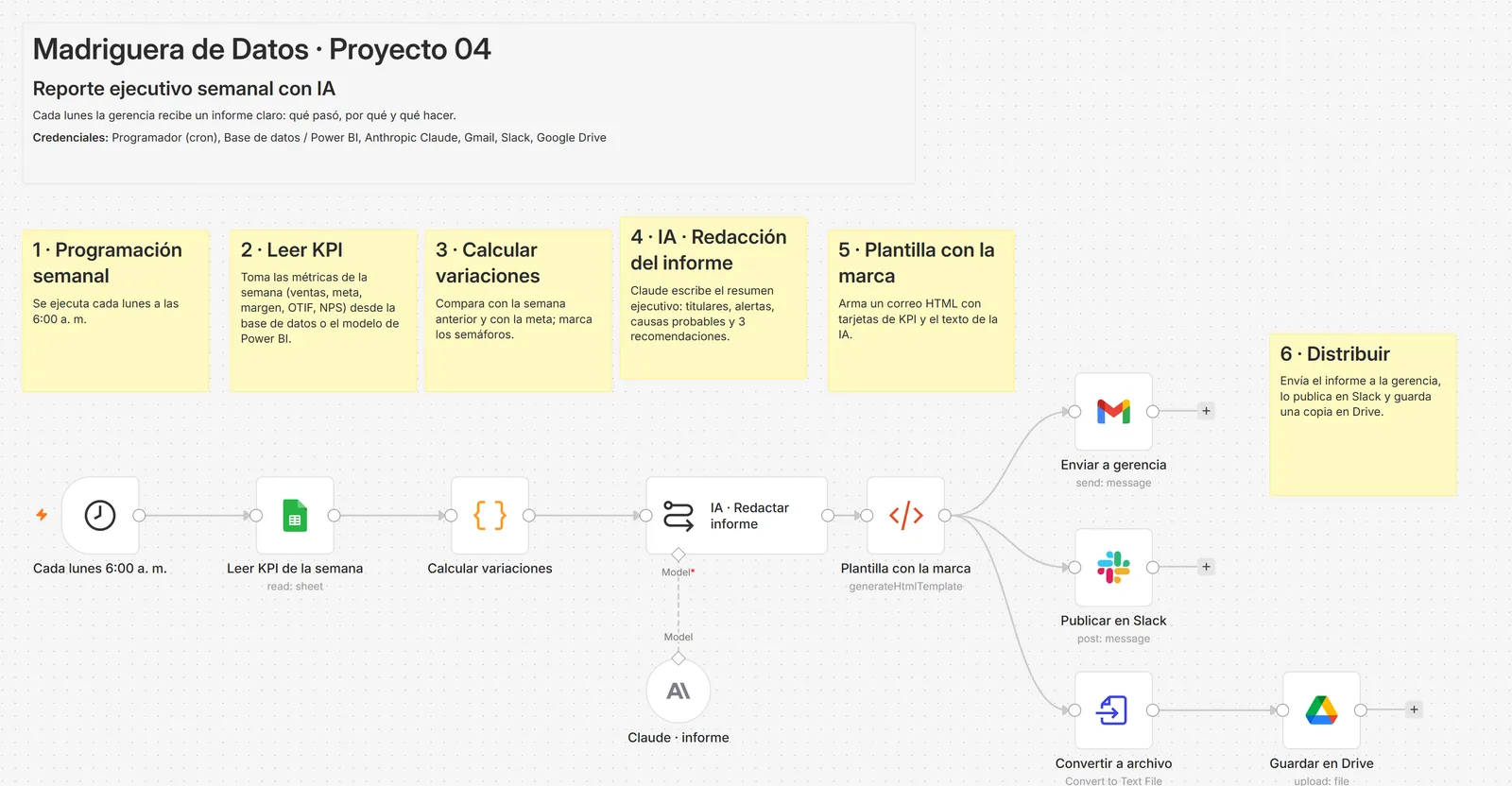
Task: Open the curly braces Calcular variaciones node
Action: [x=490, y=515]
